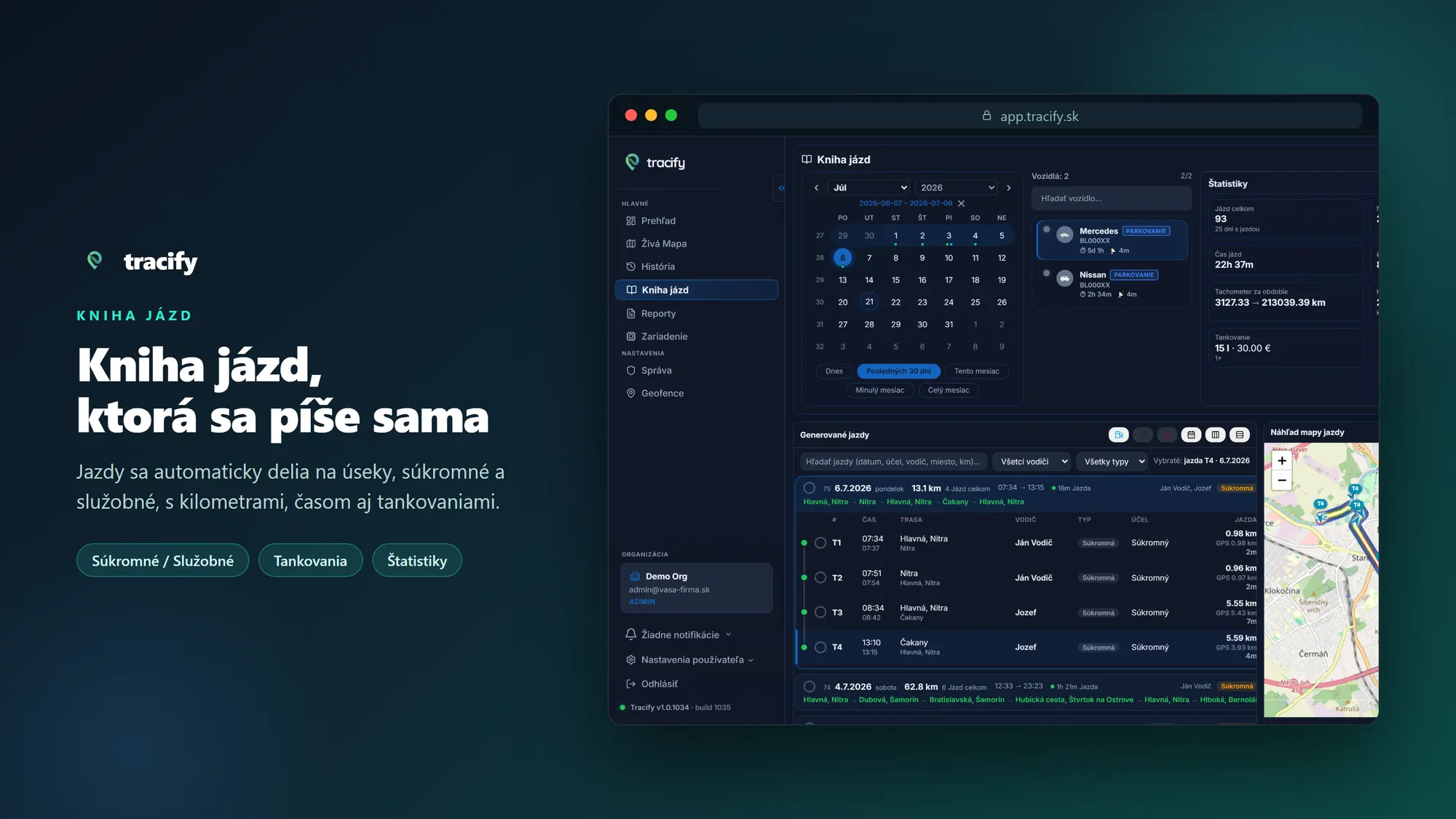Click the list view icon in Generované jazdy toolbar
1456x819 pixels.
[x=1240, y=435]
